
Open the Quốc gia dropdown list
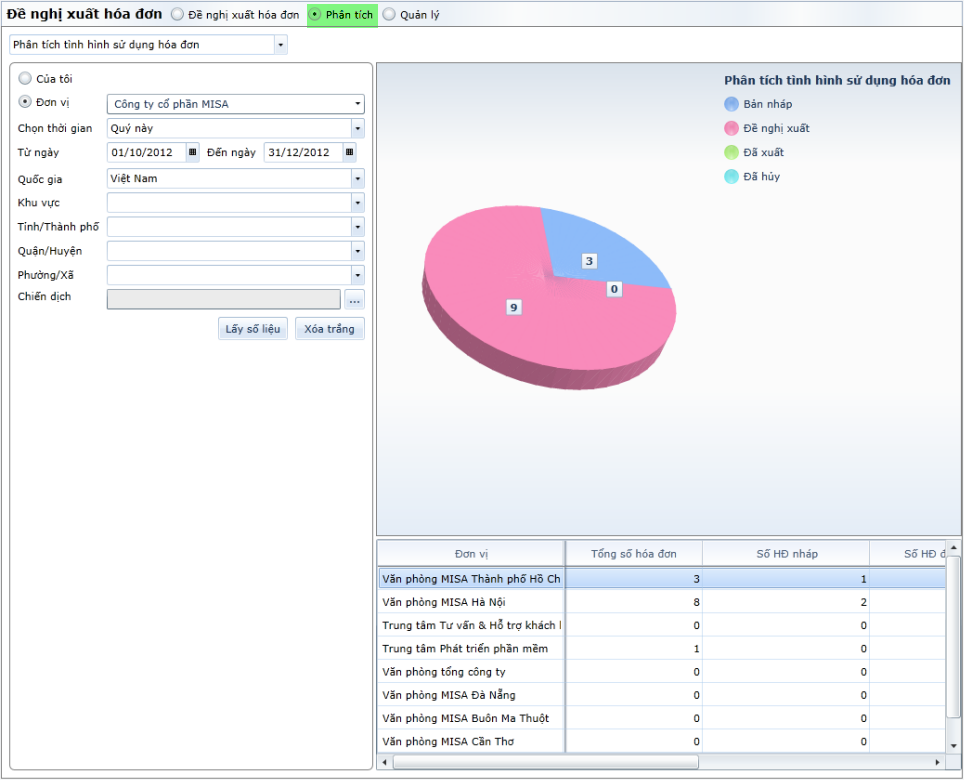coord(357,178)
